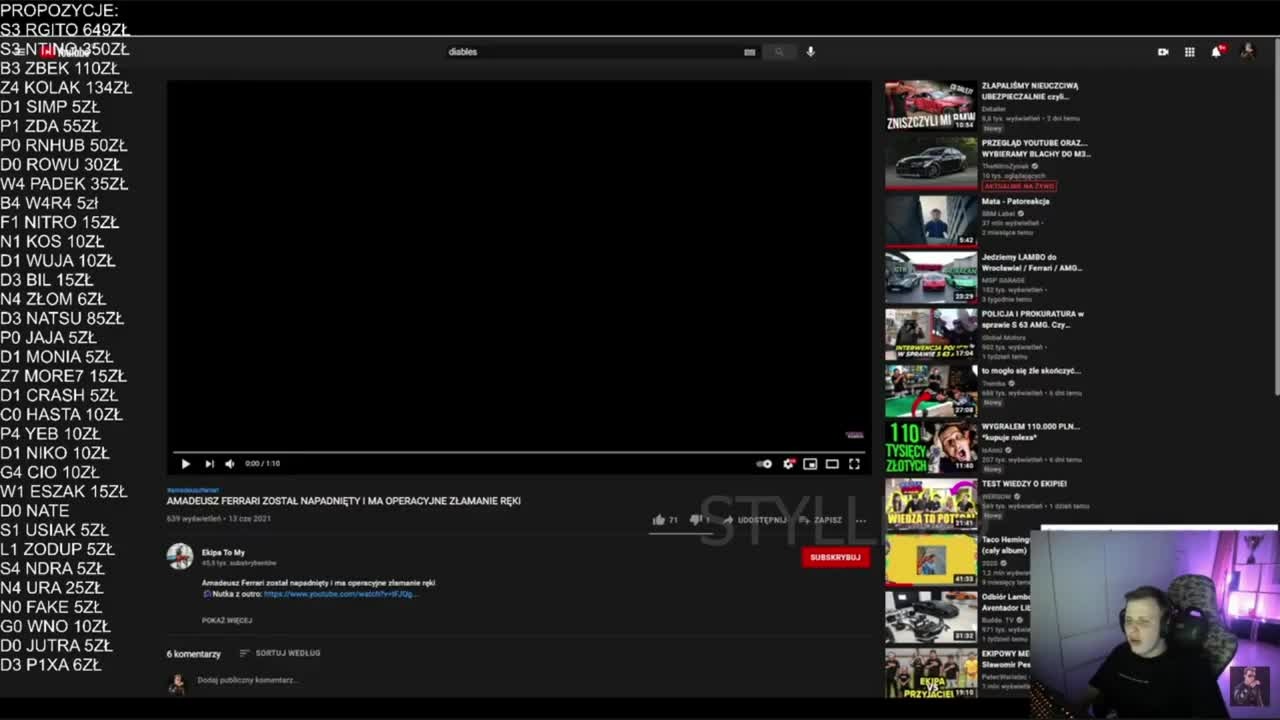1280x720 pixels.
Task: Like the video with thumbs up
Action: click(658, 520)
